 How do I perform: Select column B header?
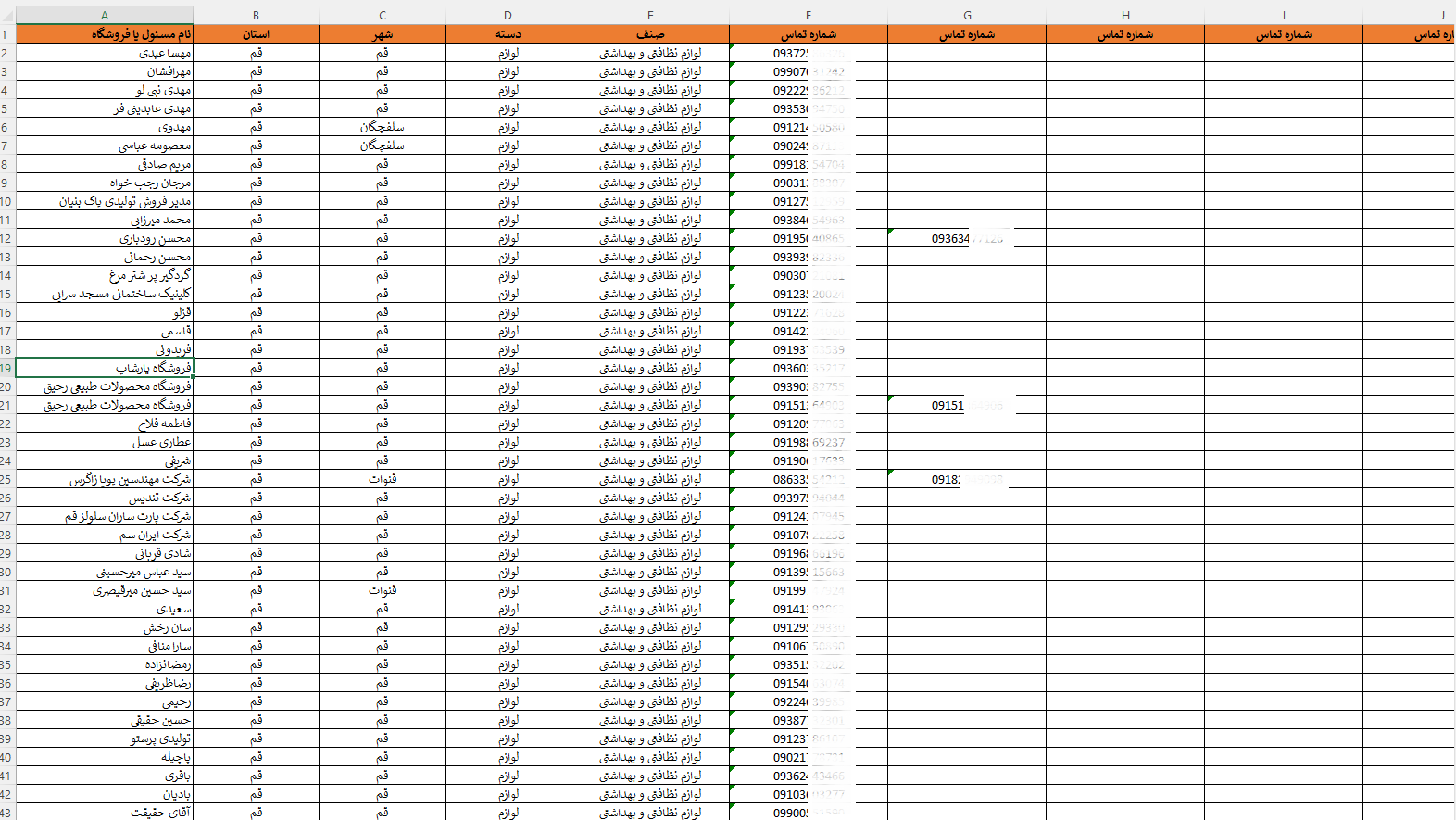coord(257,15)
